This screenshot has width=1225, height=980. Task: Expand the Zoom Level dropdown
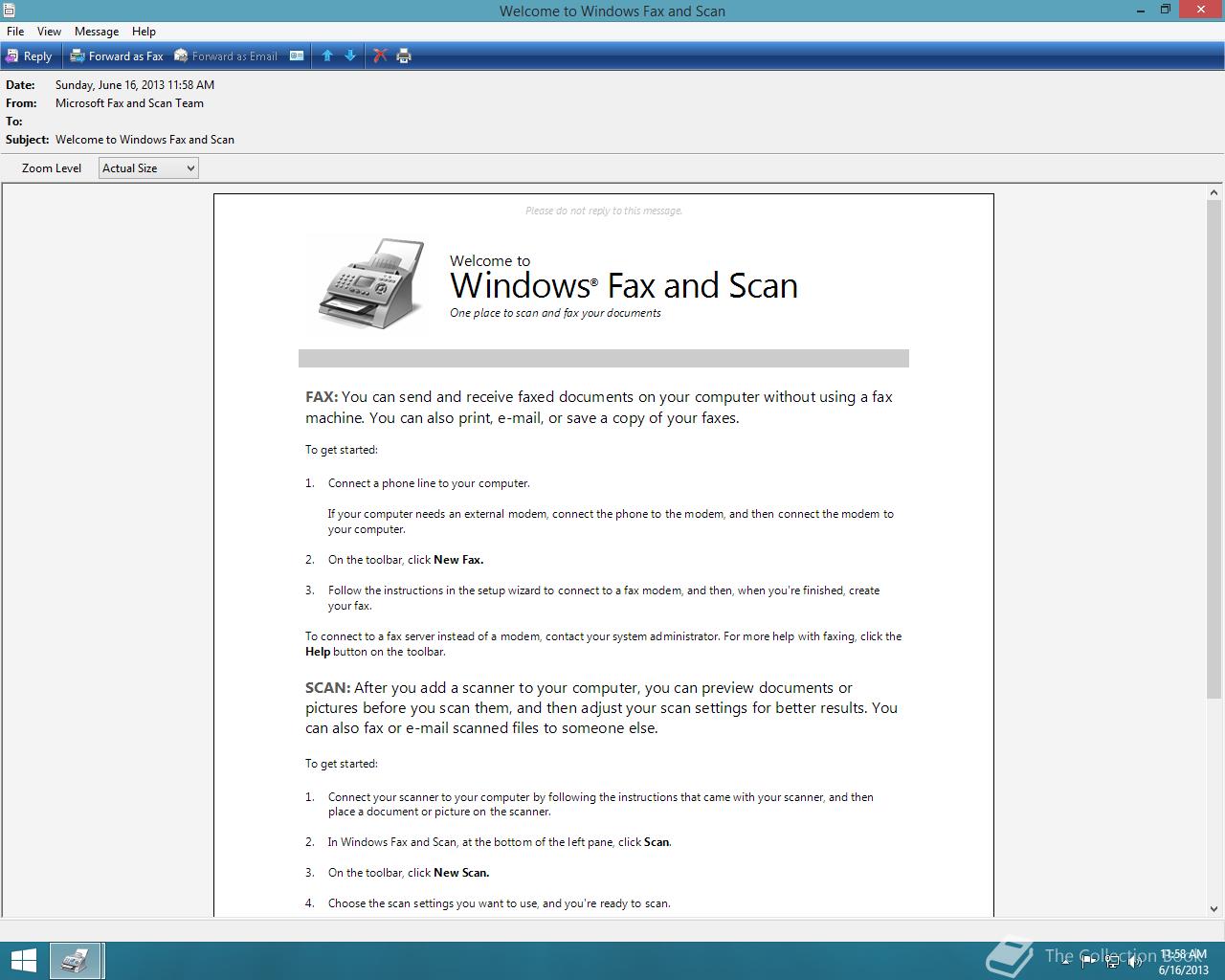point(148,168)
